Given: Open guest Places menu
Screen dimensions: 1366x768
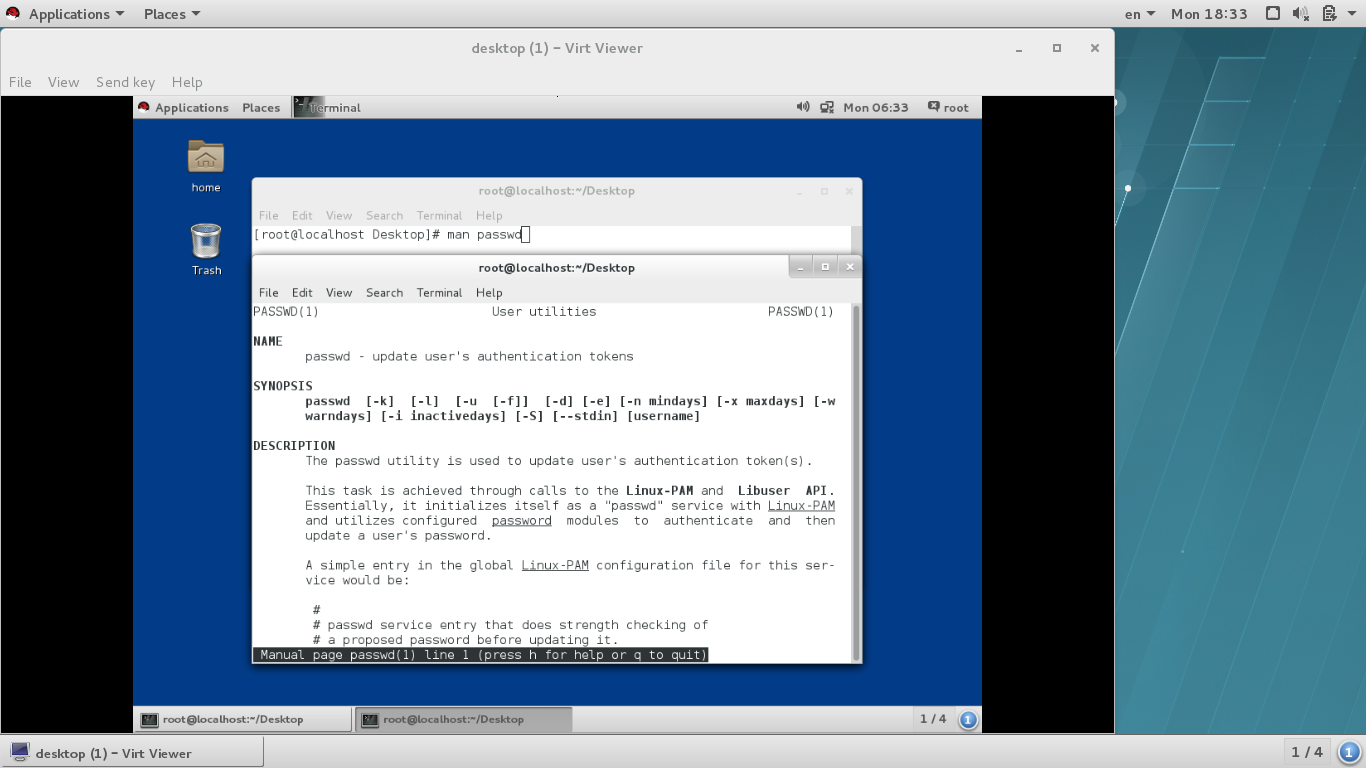Looking at the screenshot, I should point(261,107).
